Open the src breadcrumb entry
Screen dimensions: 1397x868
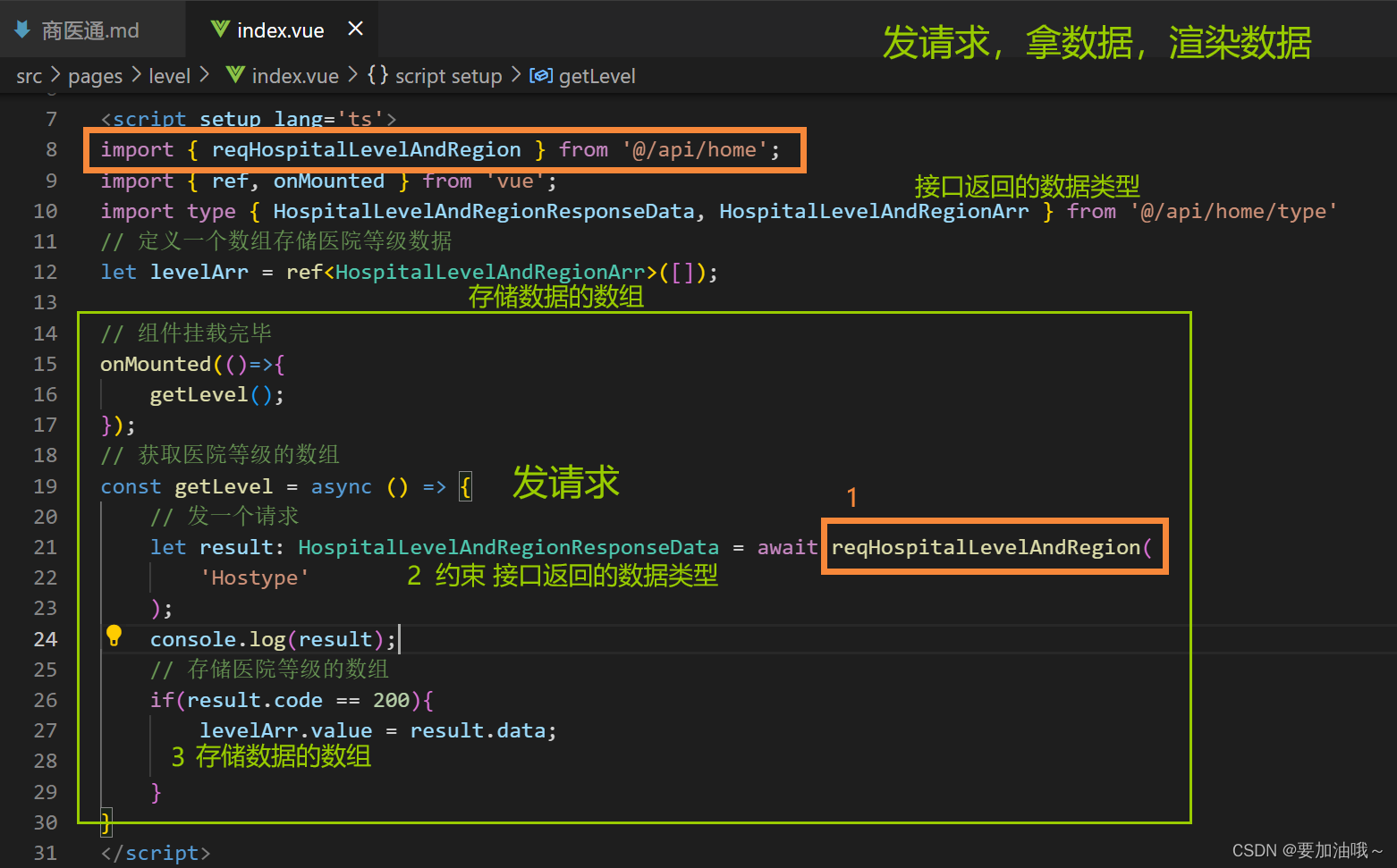point(29,76)
